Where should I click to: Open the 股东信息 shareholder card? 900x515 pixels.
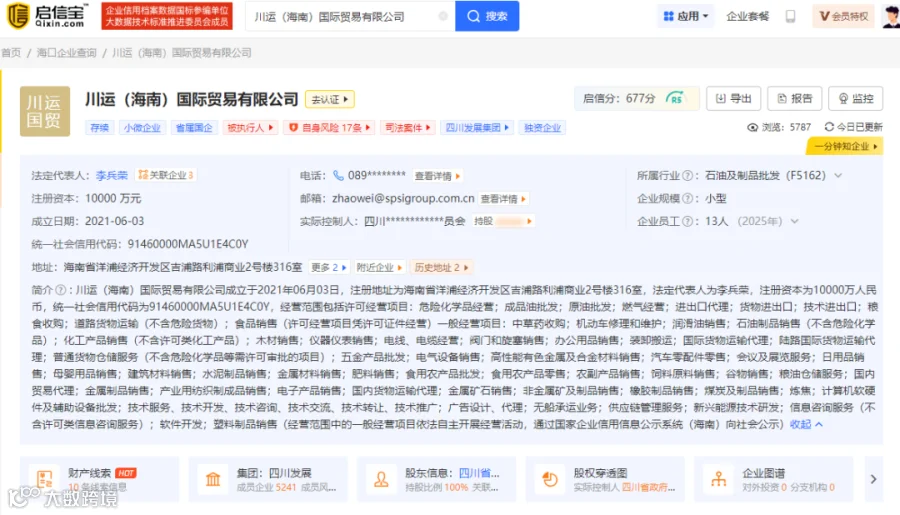click(436, 479)
